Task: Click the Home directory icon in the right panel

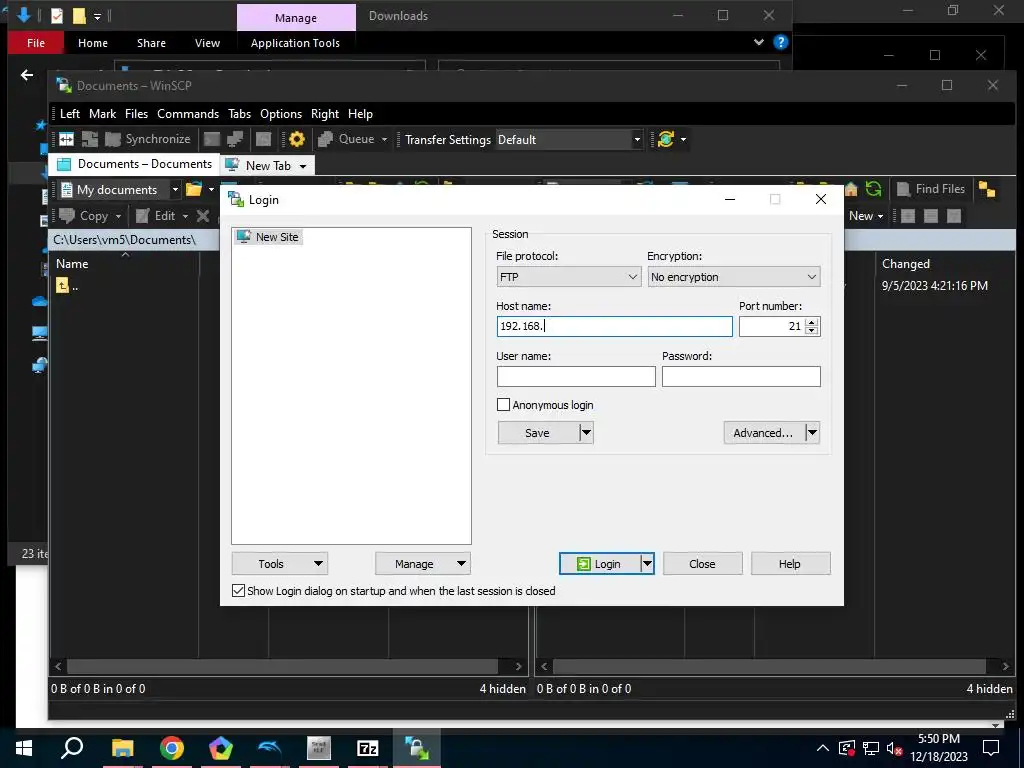Action: click(x=851, y=189)
